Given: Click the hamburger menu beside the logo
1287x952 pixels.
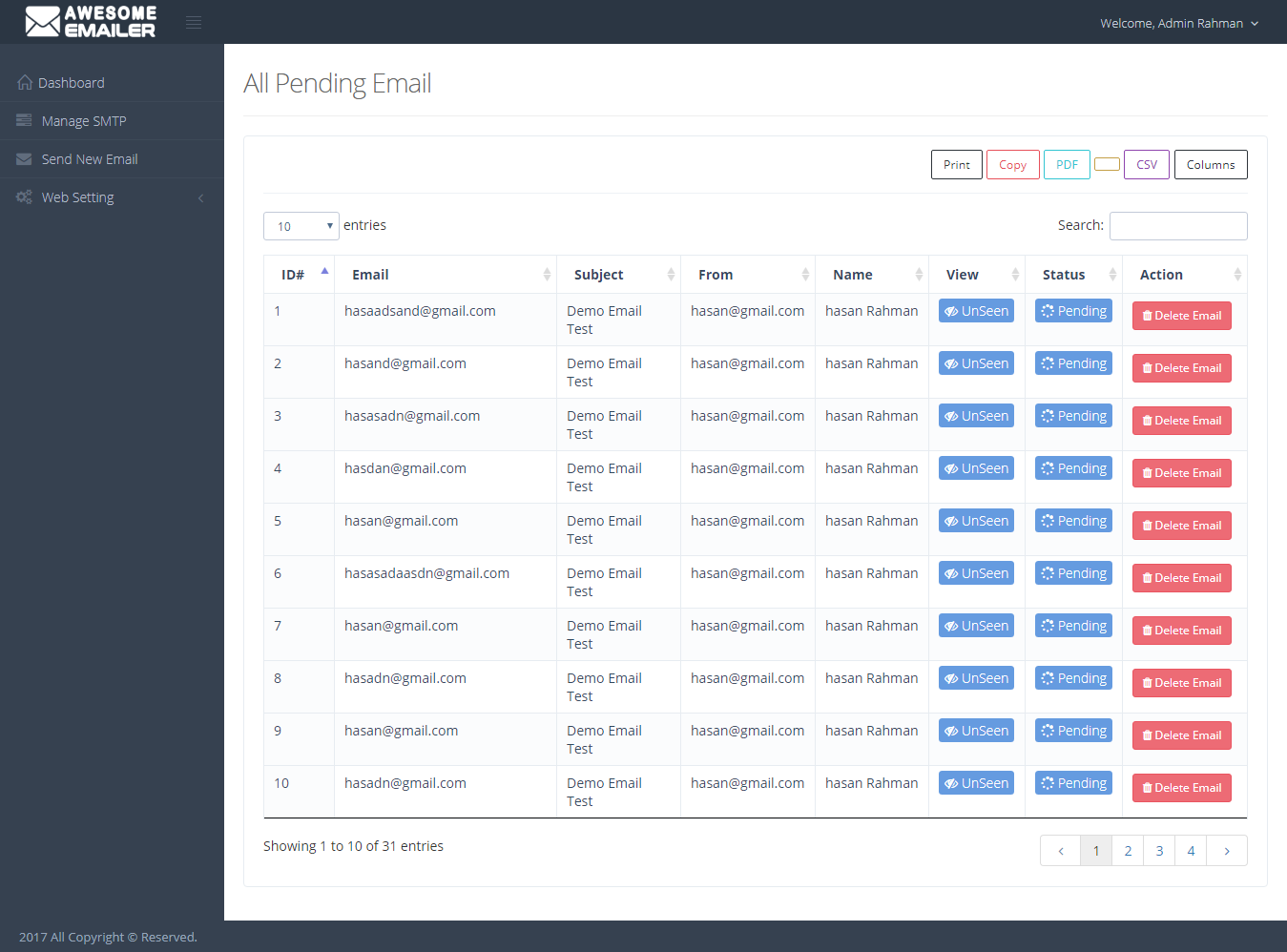Looking at the screenshot, I should click(193, 21).
